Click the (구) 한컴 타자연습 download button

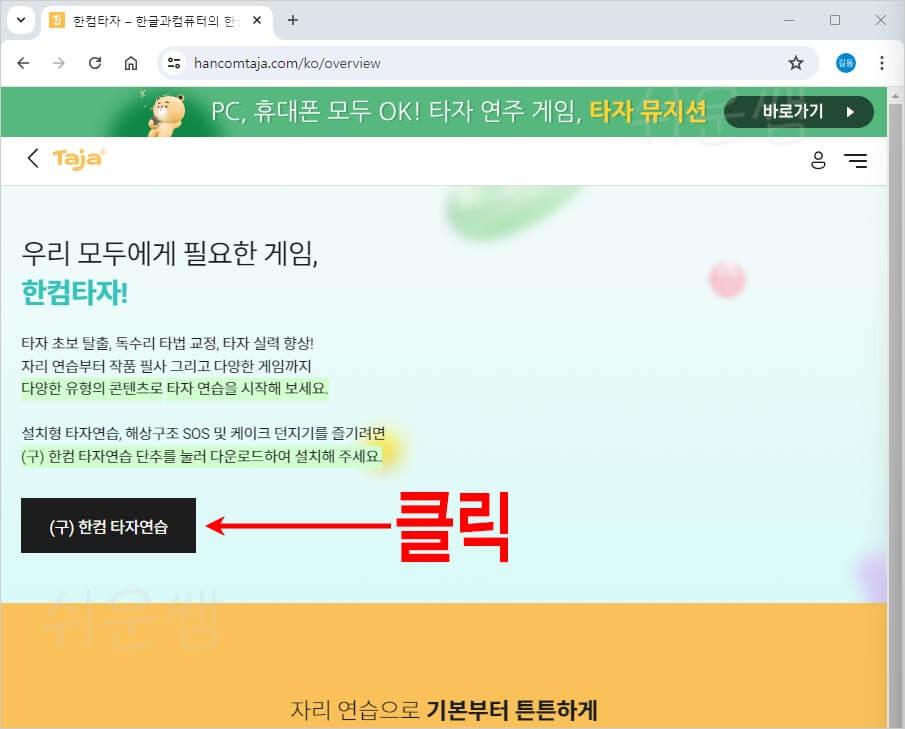[x=108, y=525]
